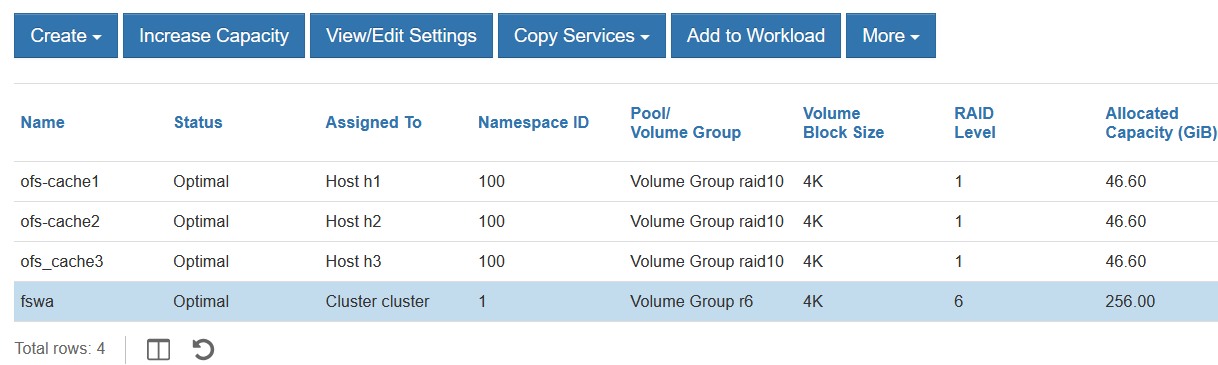Open the Create dropdown menu
The width and height of the screenshot is (1218, 365).
pos(66,36)
